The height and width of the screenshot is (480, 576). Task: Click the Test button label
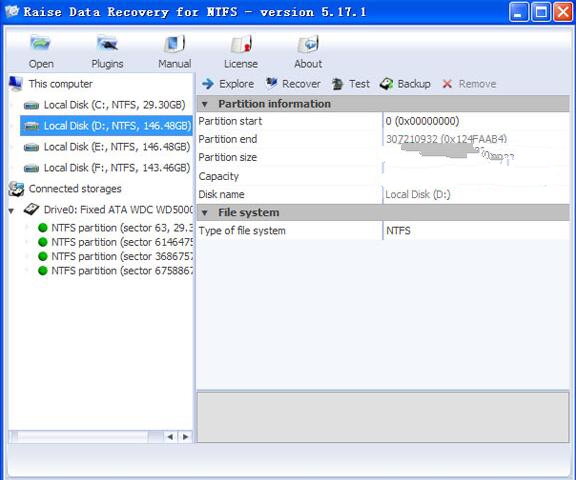point(359,84)
